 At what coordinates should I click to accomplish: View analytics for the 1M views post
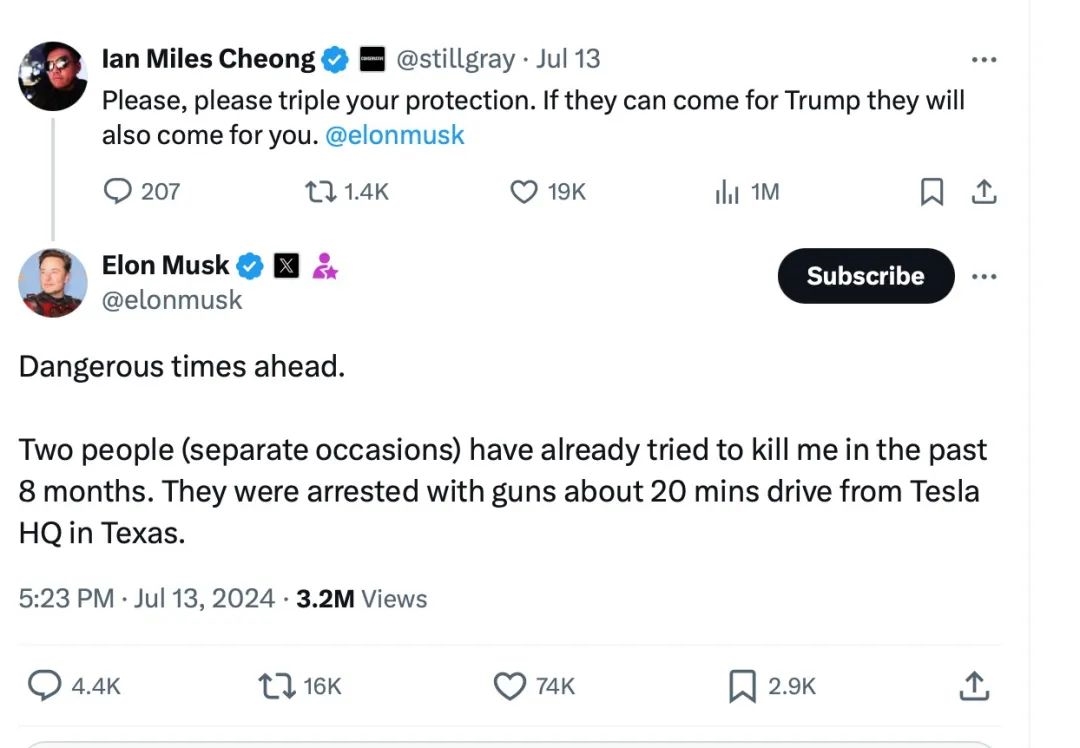(x=727, y=192)
